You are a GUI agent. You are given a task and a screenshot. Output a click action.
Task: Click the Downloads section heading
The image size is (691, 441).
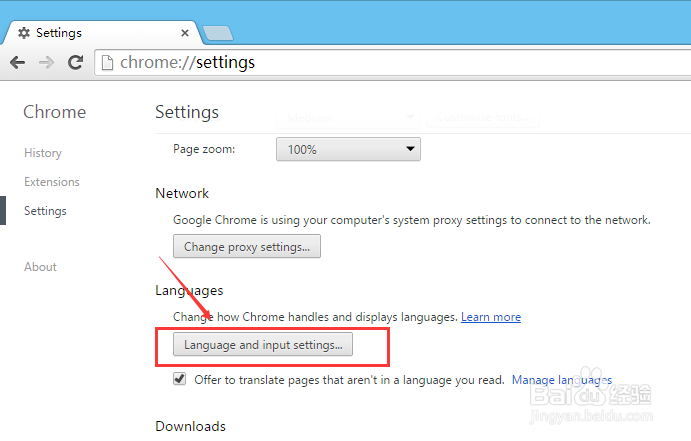coord(190,426)
